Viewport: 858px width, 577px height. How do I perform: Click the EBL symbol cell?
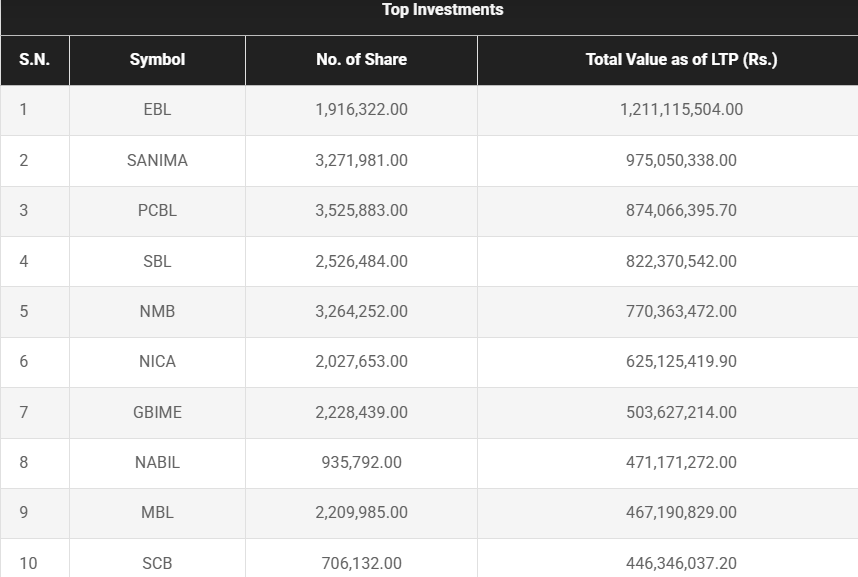[x=157, y=110]
